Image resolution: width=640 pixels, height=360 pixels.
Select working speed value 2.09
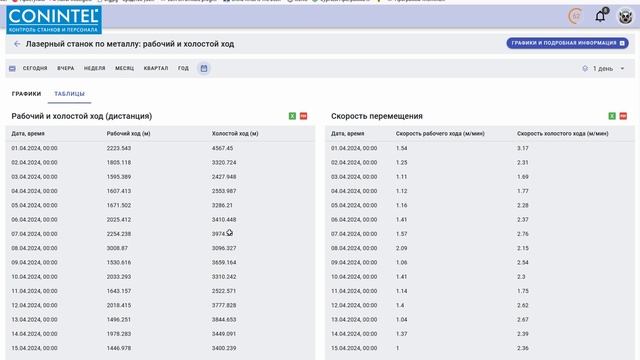pyautogui.click(x=401, y=248)
